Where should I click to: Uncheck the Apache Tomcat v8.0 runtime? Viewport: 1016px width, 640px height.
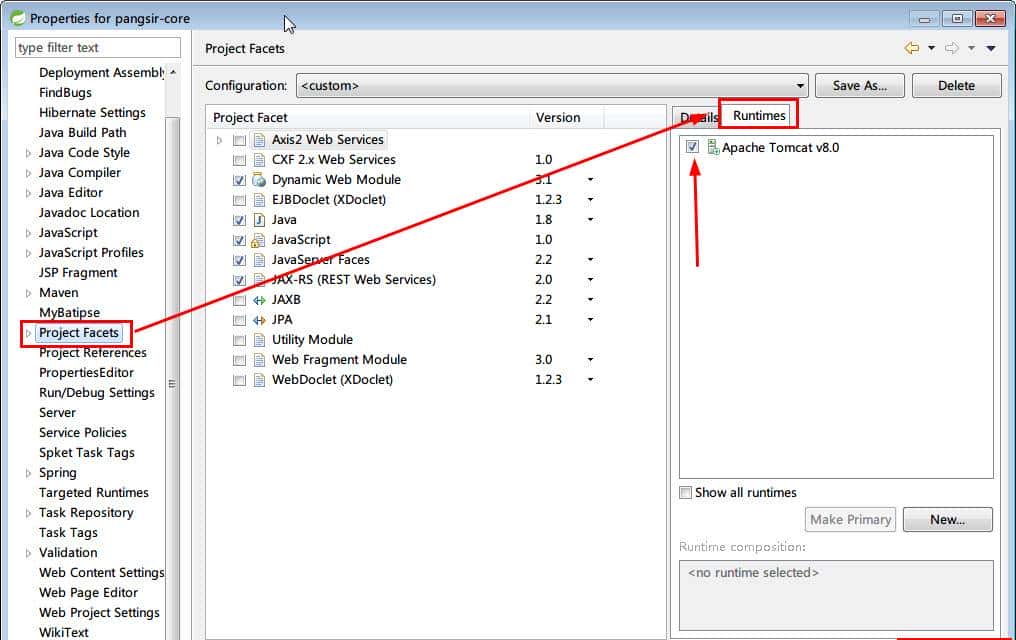coord(693,147)
